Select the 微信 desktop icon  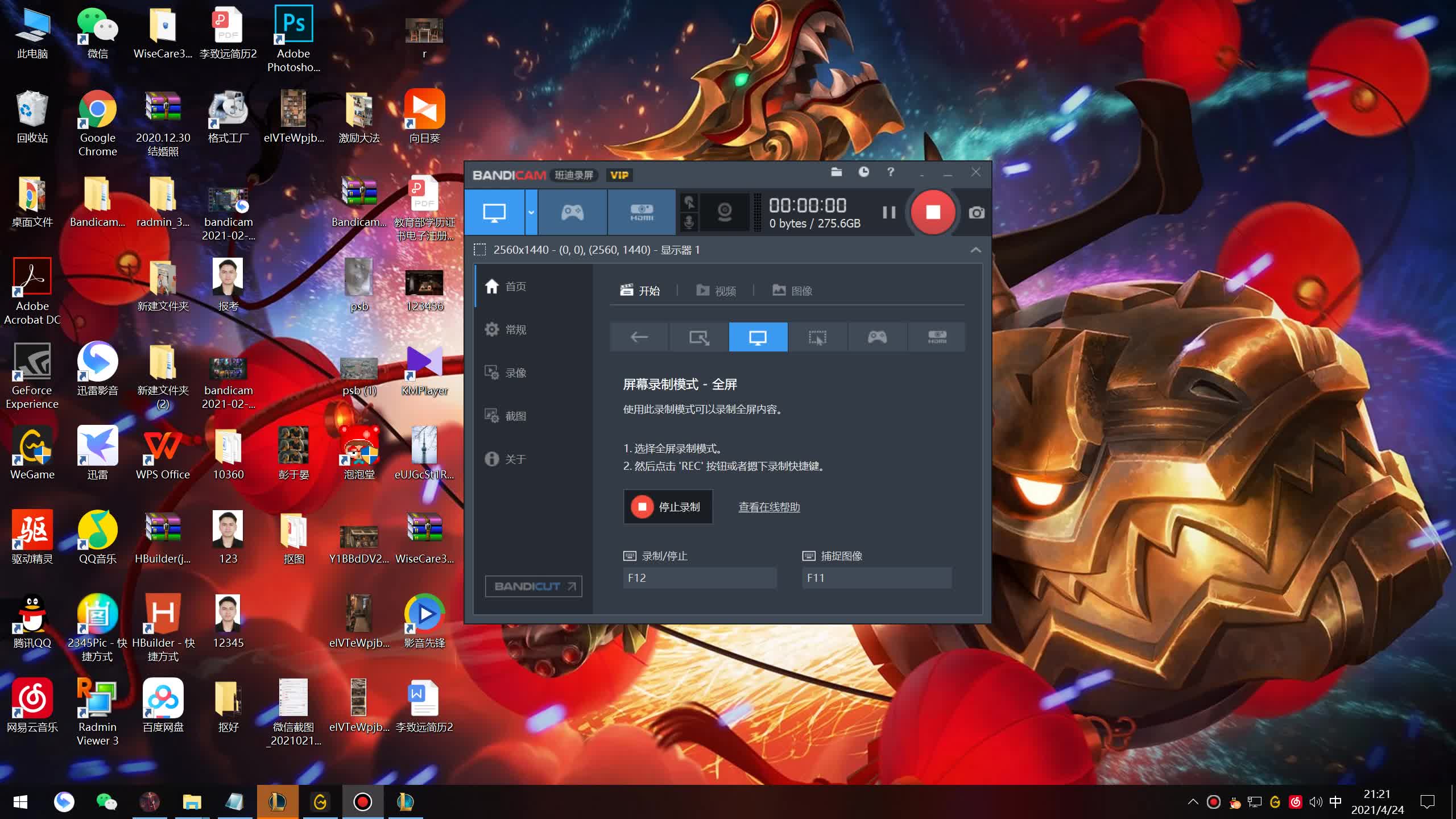pyautogui.click(x=97, y=33)
